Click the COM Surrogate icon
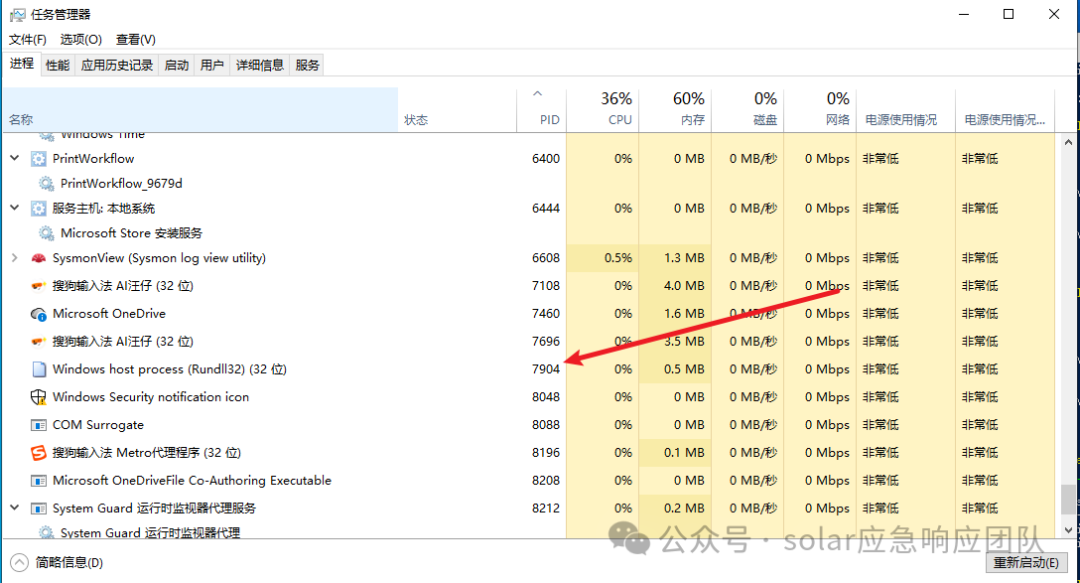The image size is (1080, 583). tap(39, 425)
